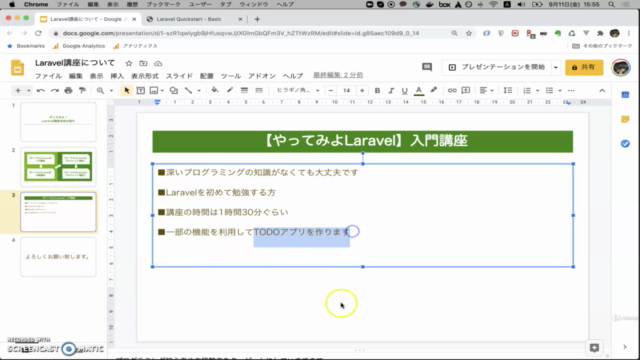Open new slide layout dropdown arrow

point(29,91)
